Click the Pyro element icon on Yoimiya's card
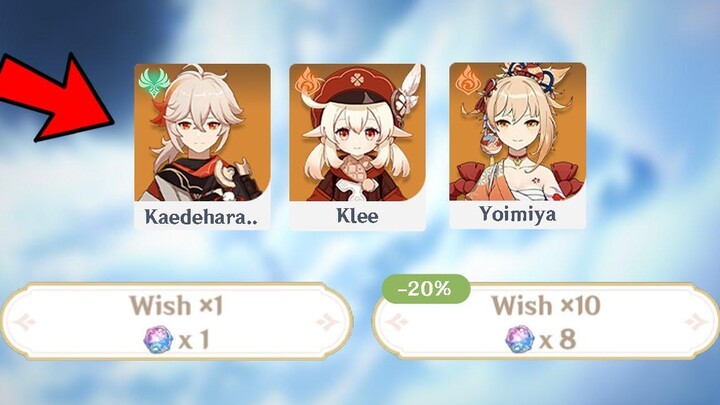The width and height of the screenshot is (720, 405). pyautogui.click(x=469, y=79)
